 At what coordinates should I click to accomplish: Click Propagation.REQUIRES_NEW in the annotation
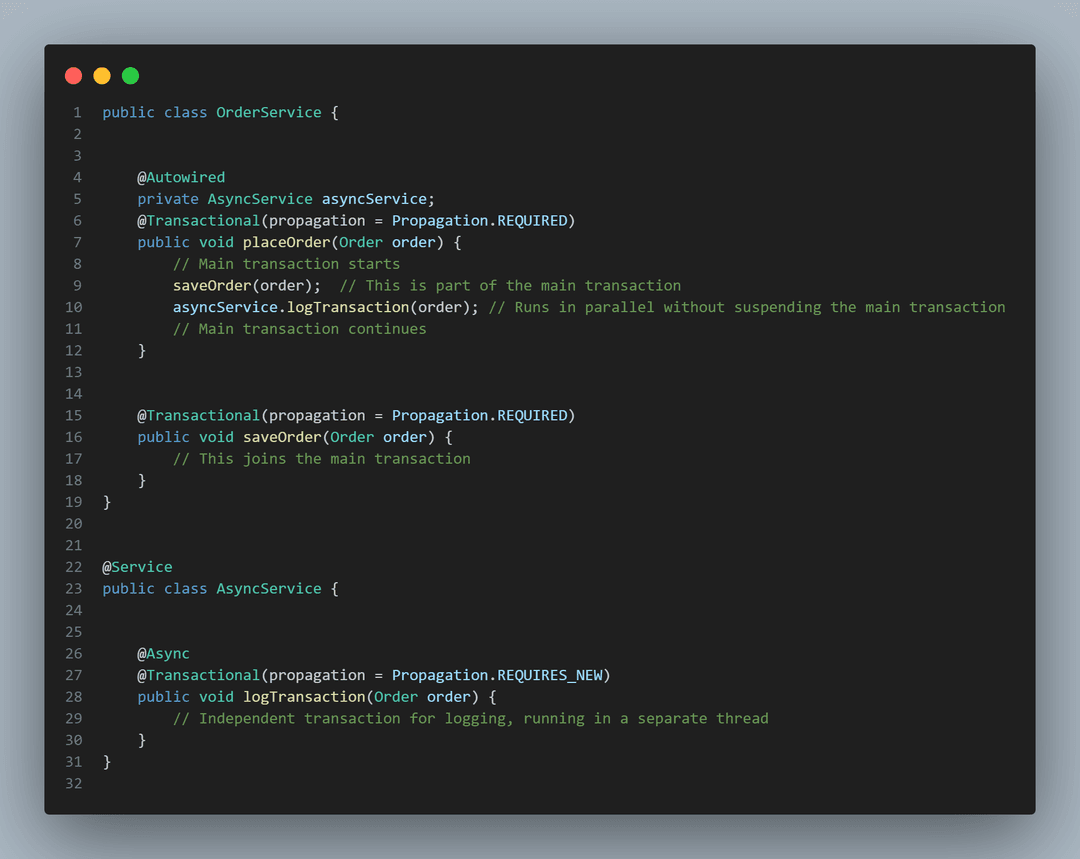pos(497,675)
